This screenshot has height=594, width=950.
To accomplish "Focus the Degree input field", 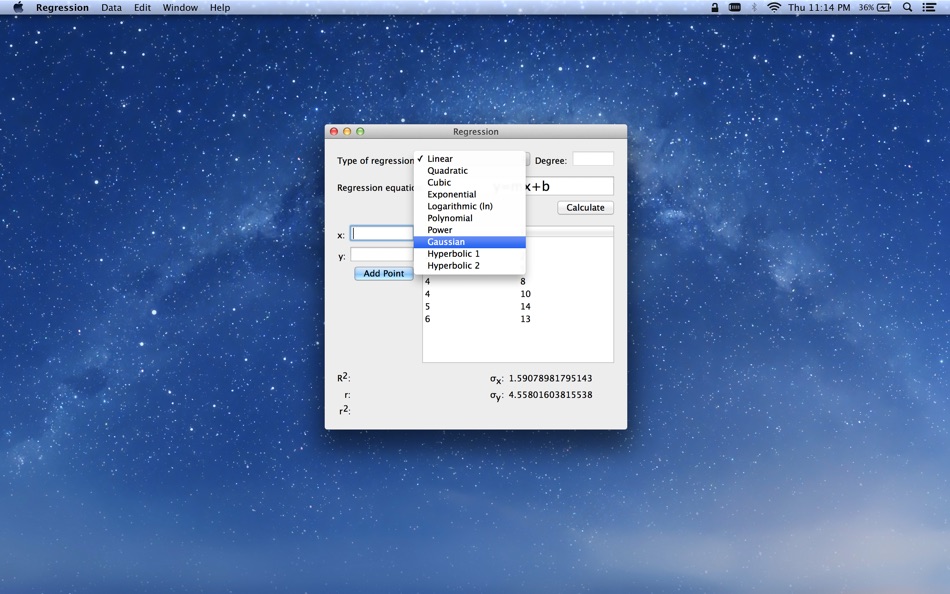I will tap(593, 159).
